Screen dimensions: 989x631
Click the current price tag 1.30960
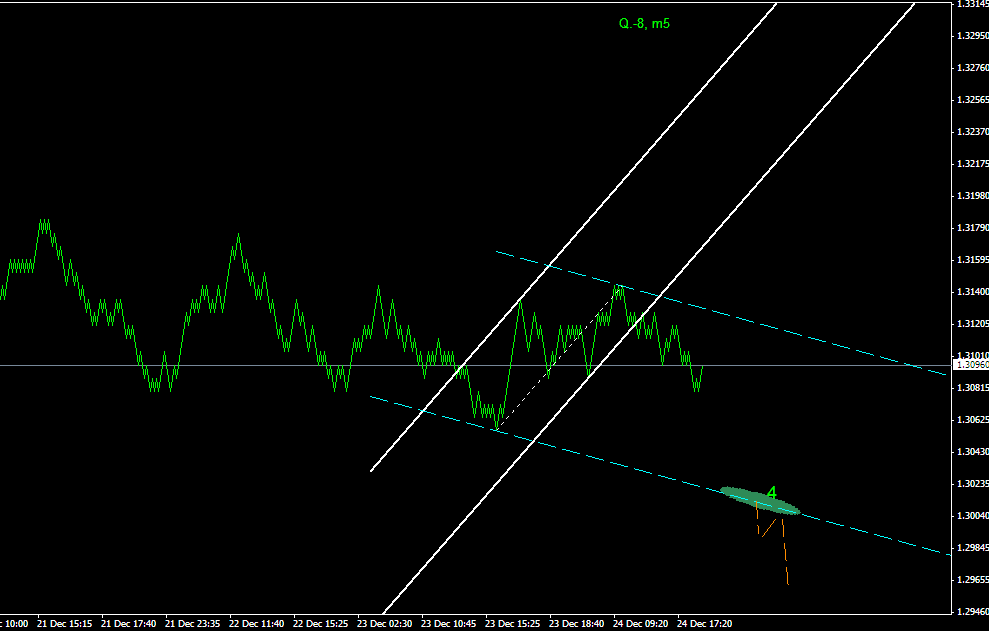coord(972,365)
